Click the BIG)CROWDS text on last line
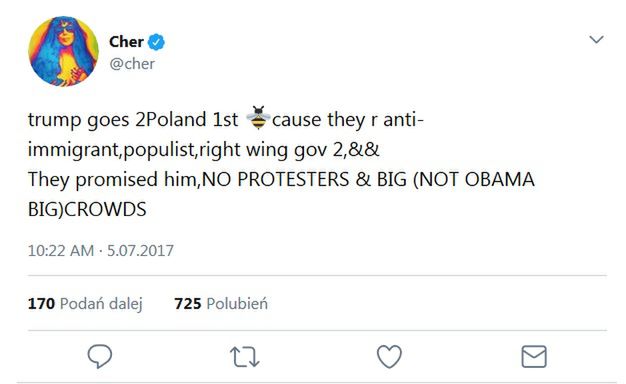This screenshot has height=384, width=626. pos(87,209)
